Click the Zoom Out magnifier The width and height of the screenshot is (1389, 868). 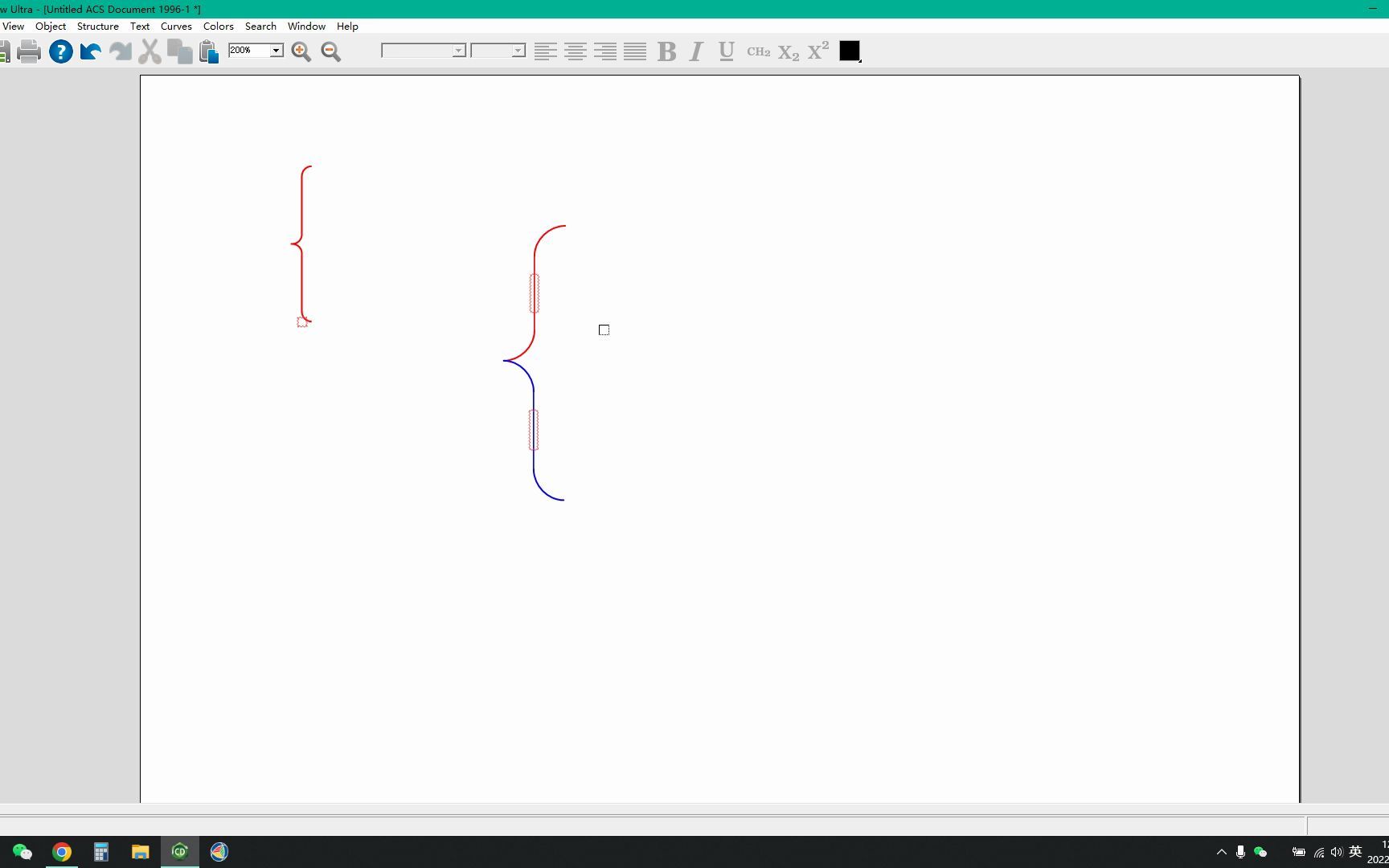(x=330, y=51)
